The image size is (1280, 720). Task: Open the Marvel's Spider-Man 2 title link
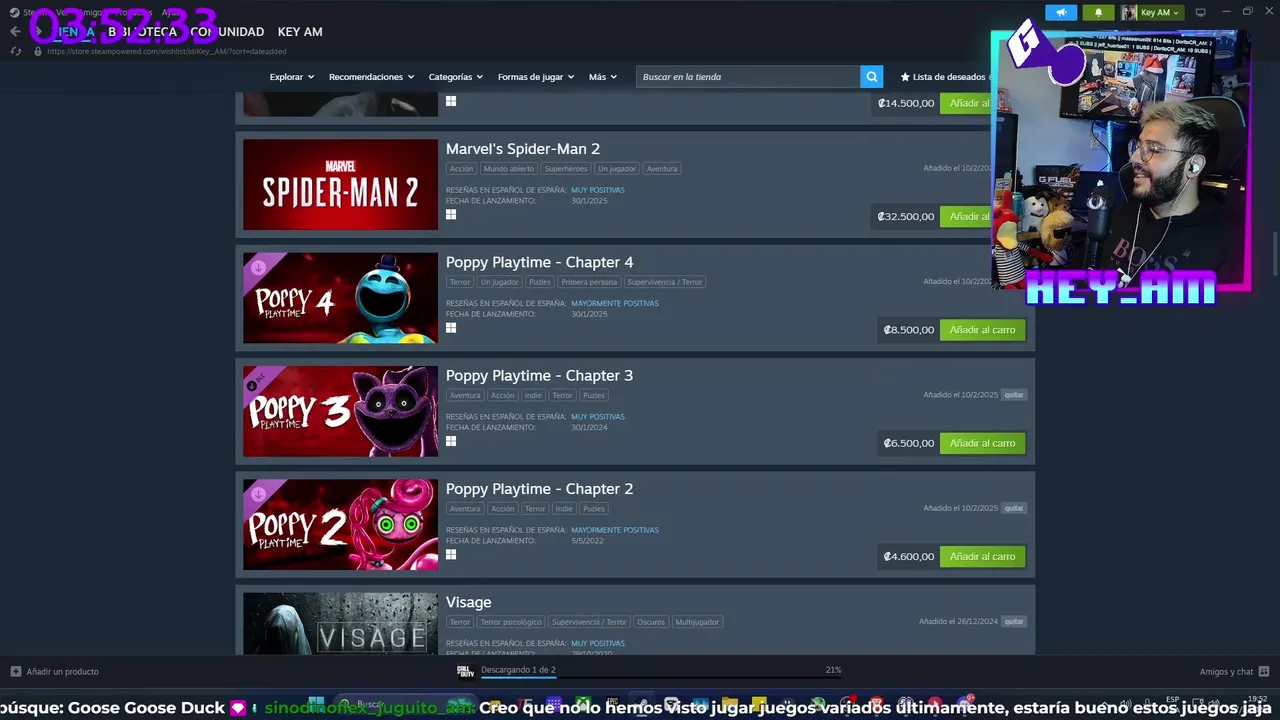click(x=523, y=149)
